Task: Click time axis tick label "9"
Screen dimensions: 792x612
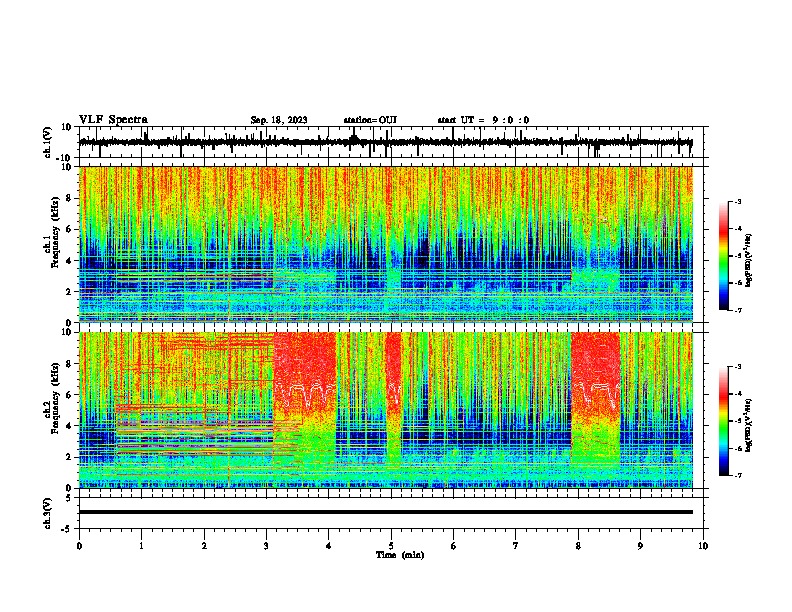Action: click(x=640, y=546)
